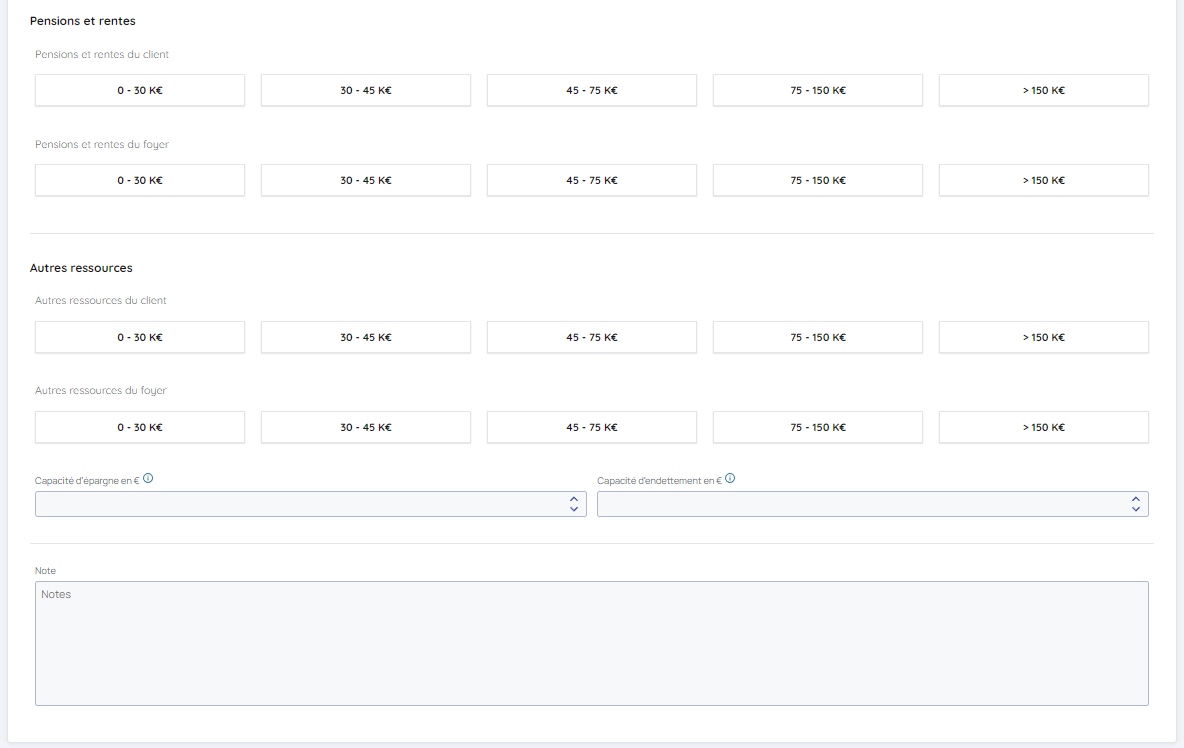This screenshot has height=748, width=1184.
Task: Pick > 150 K€ for client pensions
Action: click(1043, 90)
